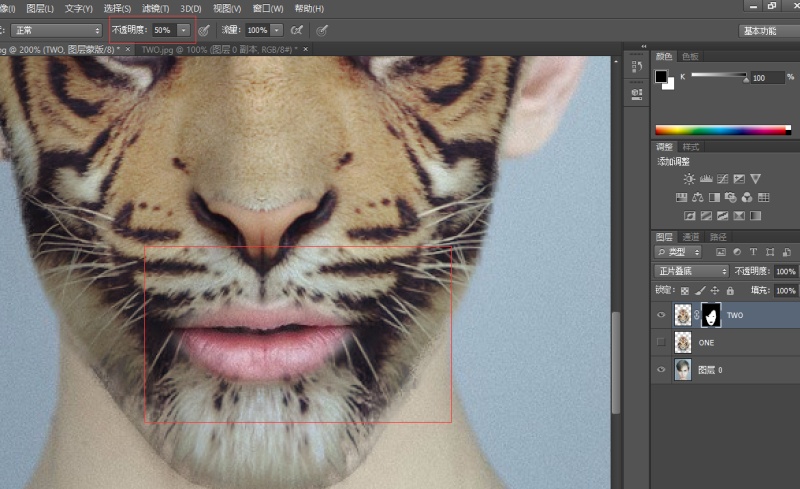800x489 pixels.
Task: Open the layer filter 类型 dropdown
Action: [x=678, y=252]
